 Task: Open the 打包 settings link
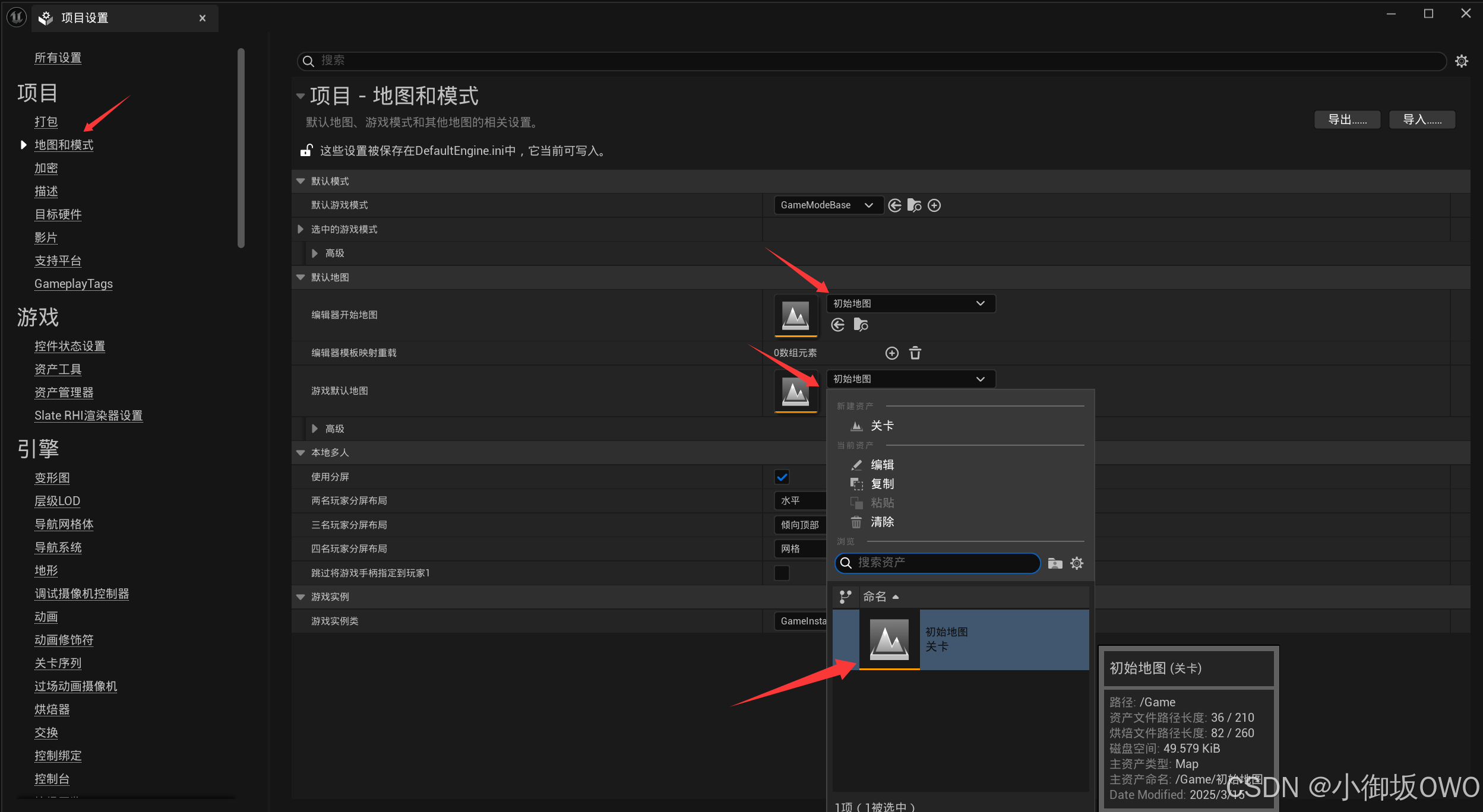click(46, 122)
